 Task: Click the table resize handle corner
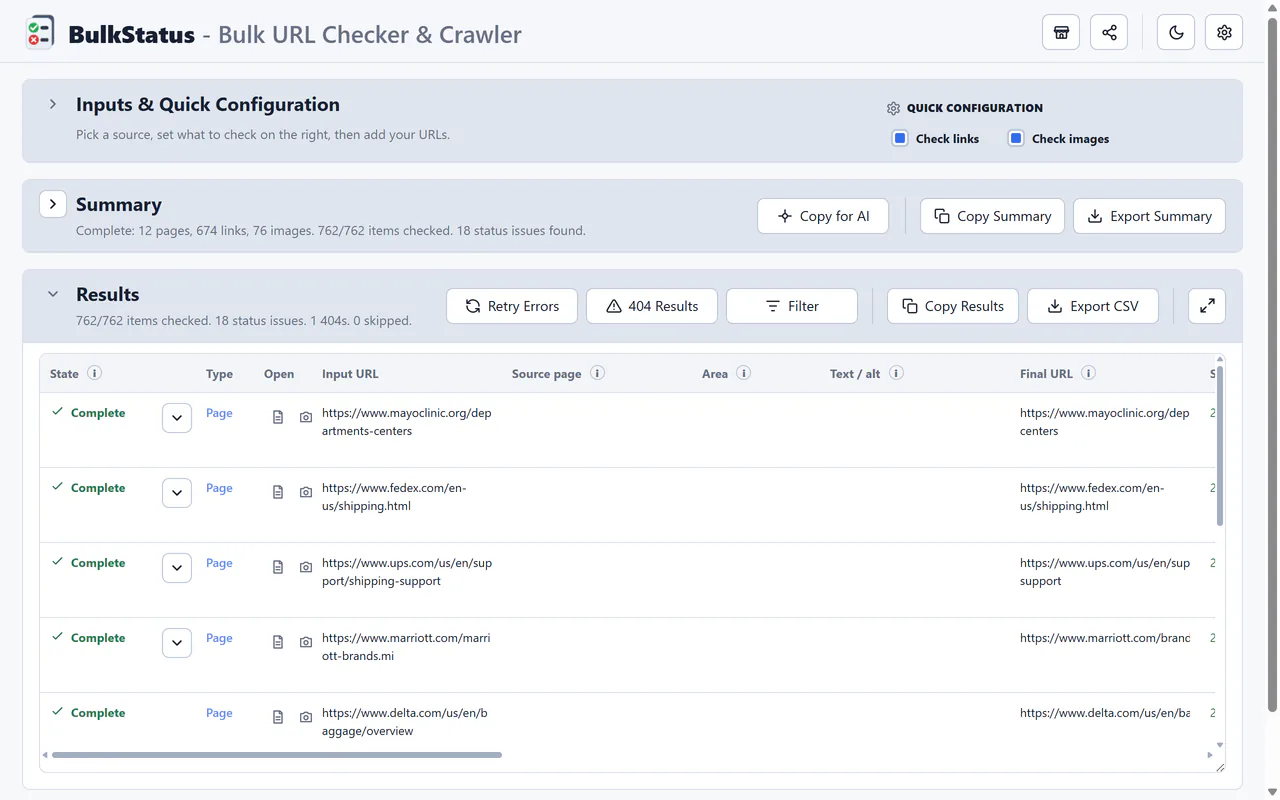(x=1220, y=767)
